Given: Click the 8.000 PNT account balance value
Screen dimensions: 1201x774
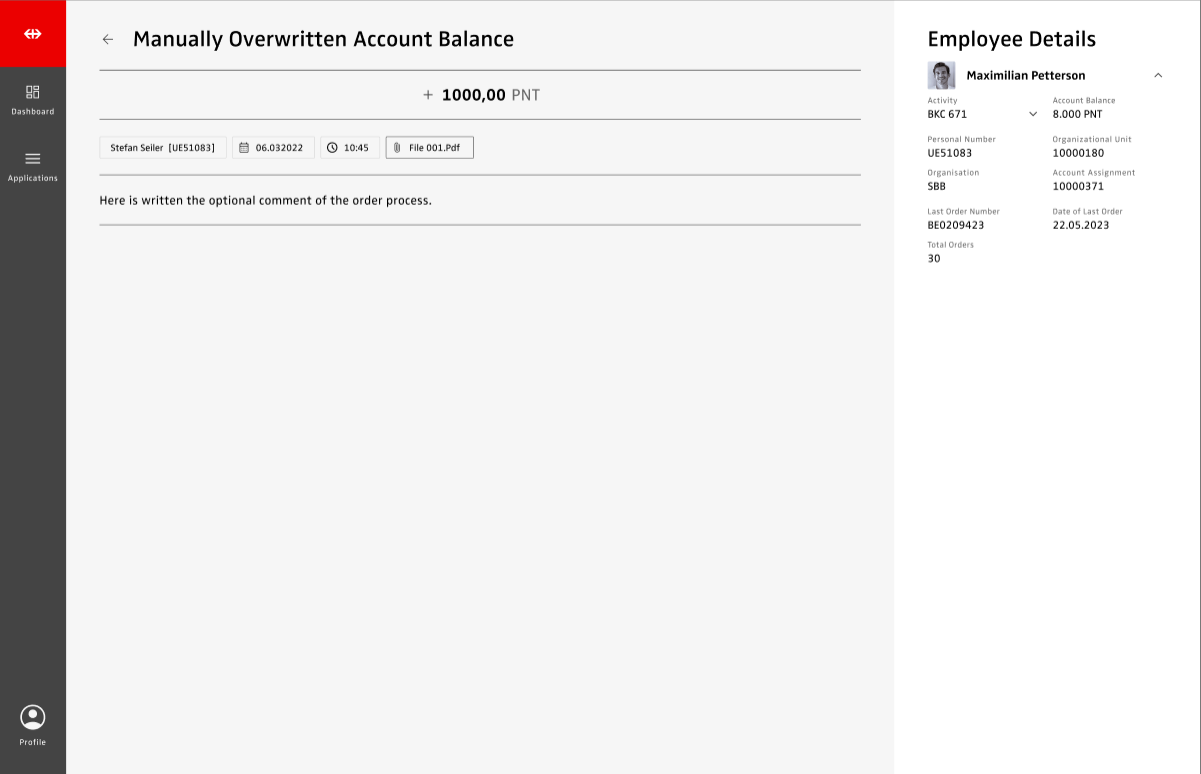Looking at the screenshot, I should coord(1077,114).
